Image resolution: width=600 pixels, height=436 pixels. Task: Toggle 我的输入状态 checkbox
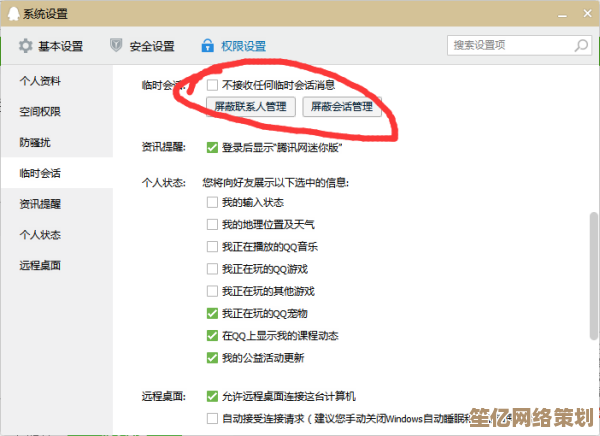tap(212, 202)
